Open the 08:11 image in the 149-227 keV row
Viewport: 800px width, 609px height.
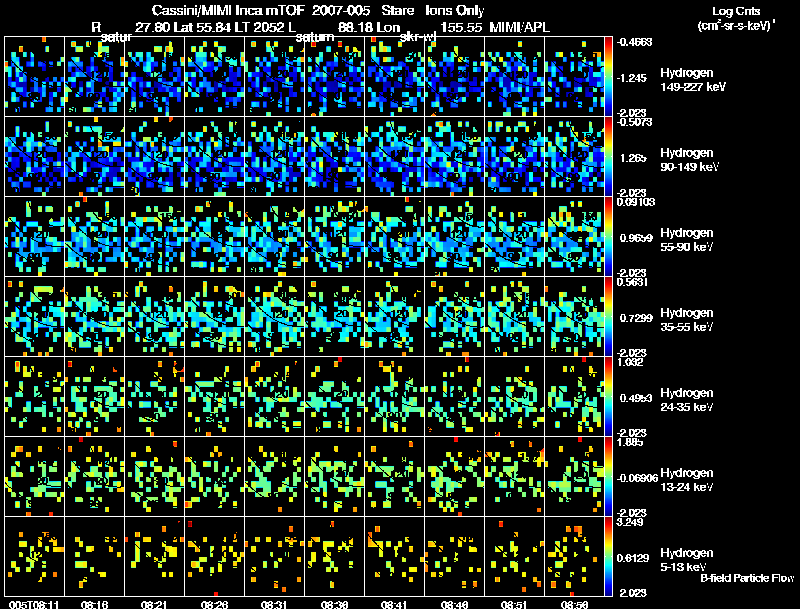[34, 76]
